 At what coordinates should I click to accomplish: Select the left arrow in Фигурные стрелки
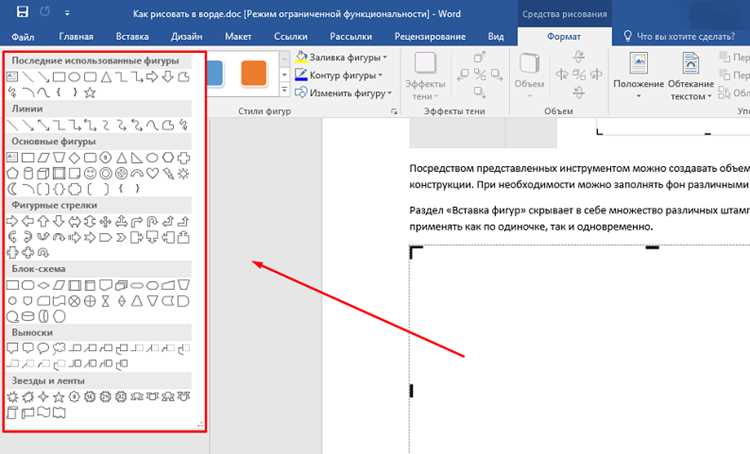pos(28,221)
